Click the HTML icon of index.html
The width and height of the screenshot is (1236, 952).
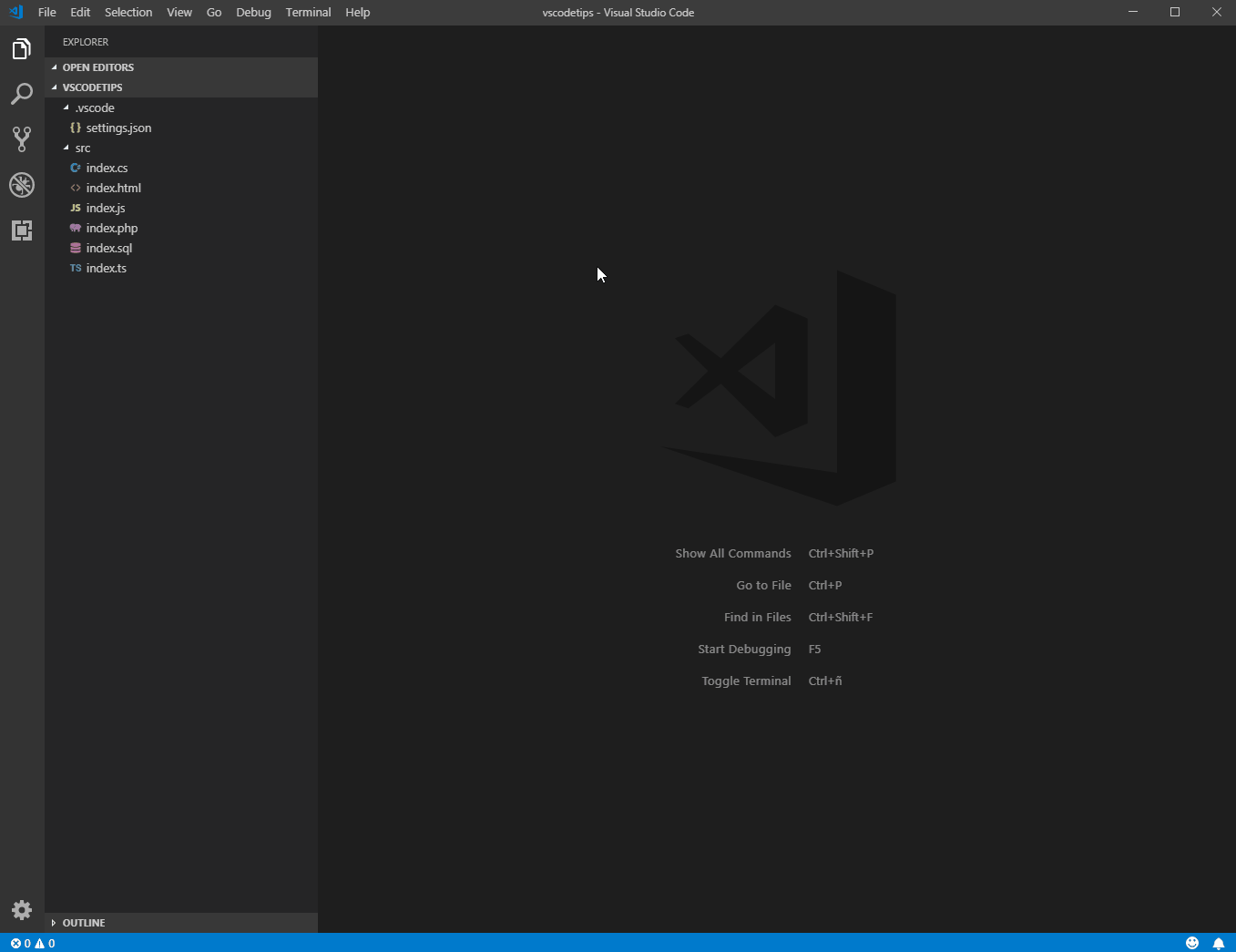pos(76,188)
